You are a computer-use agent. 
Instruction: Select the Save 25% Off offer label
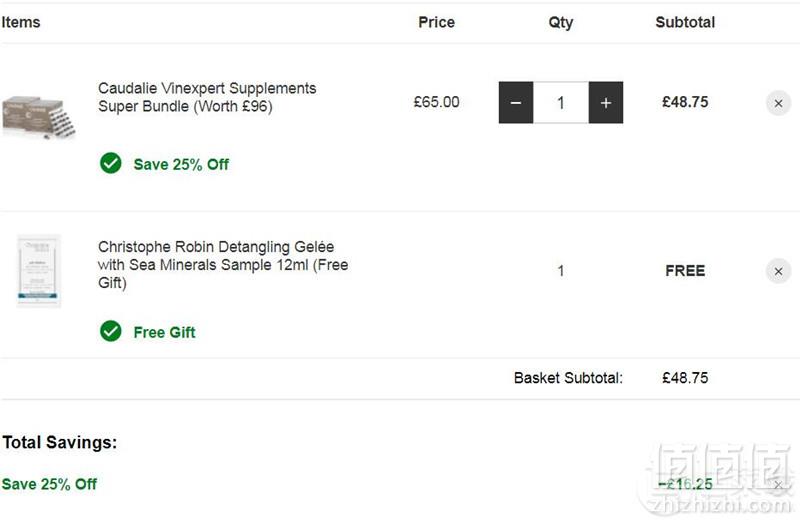pos(181,164)
